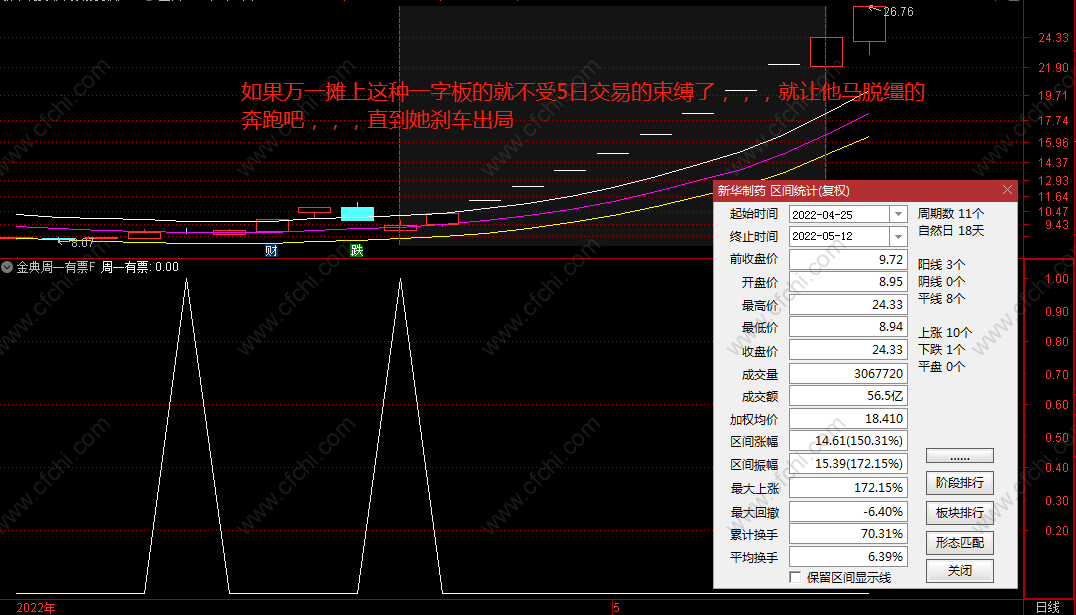Image resolution: width=1076 pixels, height=615 pixels.
Task: Click the ...... button above 阶段排行
Action: (x=959, y=456)
